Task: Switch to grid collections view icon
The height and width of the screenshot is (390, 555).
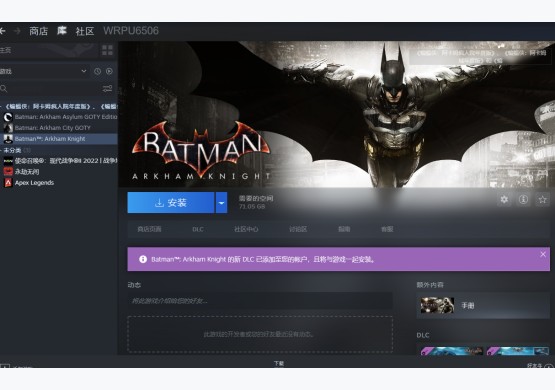Action: pyautogui.click(x=107, y=50)
